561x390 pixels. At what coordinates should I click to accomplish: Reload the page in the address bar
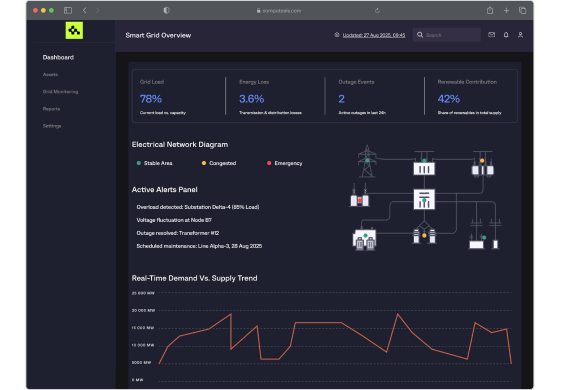[377, 10]
